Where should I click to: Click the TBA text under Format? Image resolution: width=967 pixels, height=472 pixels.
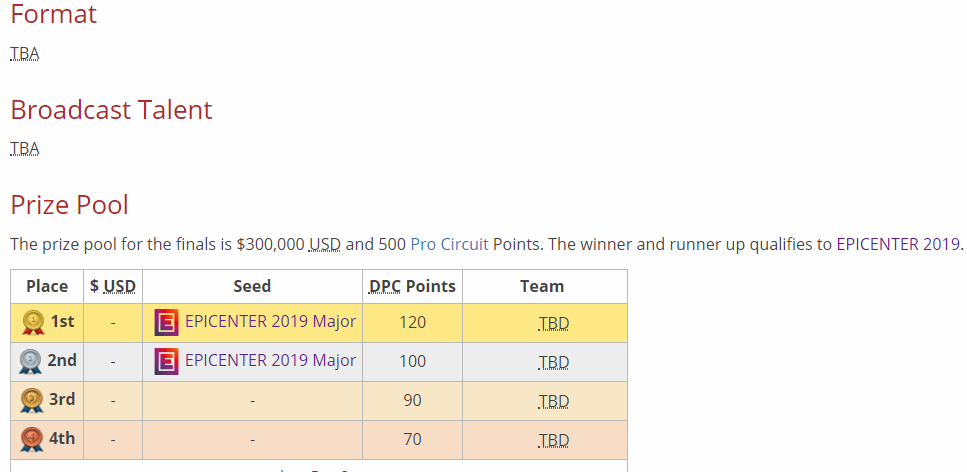[x=25, y=54]
